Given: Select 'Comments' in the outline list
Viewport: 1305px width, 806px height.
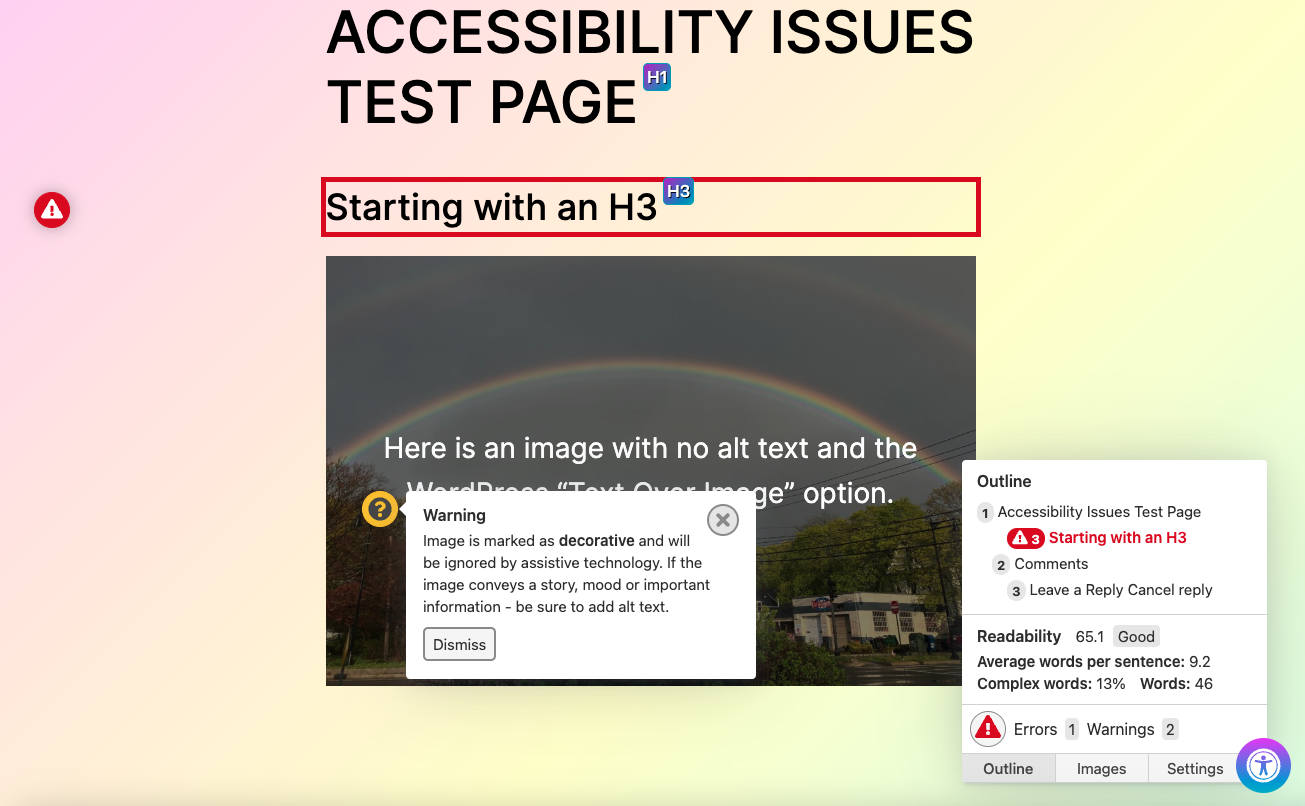Looking at the screenshot, I should tap(1051, 564).
